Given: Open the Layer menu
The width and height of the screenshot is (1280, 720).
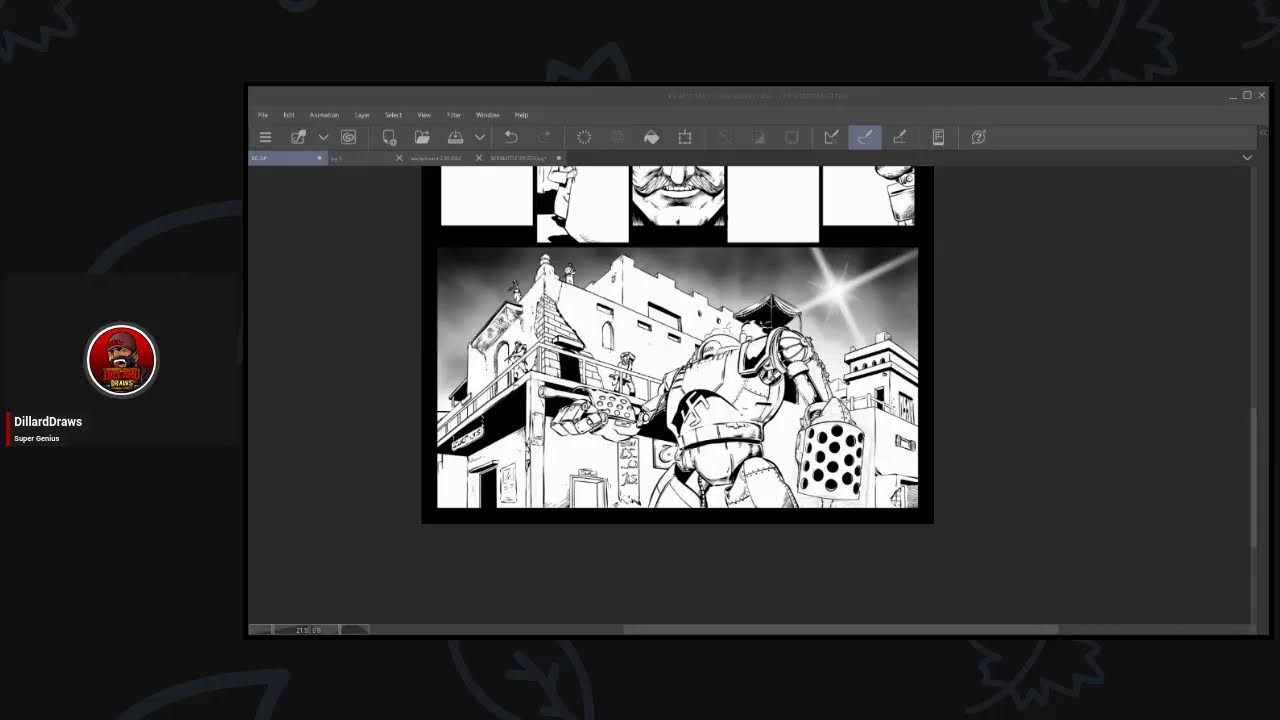Looking at the screenshot, I should point(362,115).
